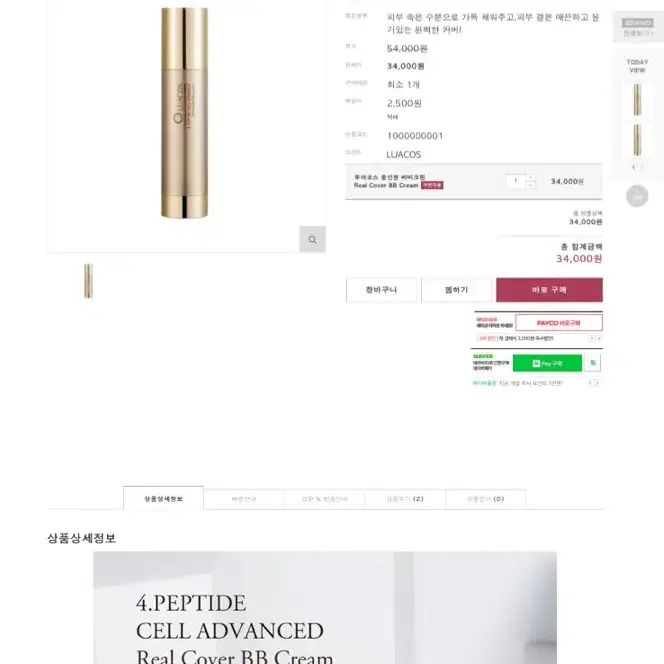Select the product thumbnail below main image

pos(88,281)
